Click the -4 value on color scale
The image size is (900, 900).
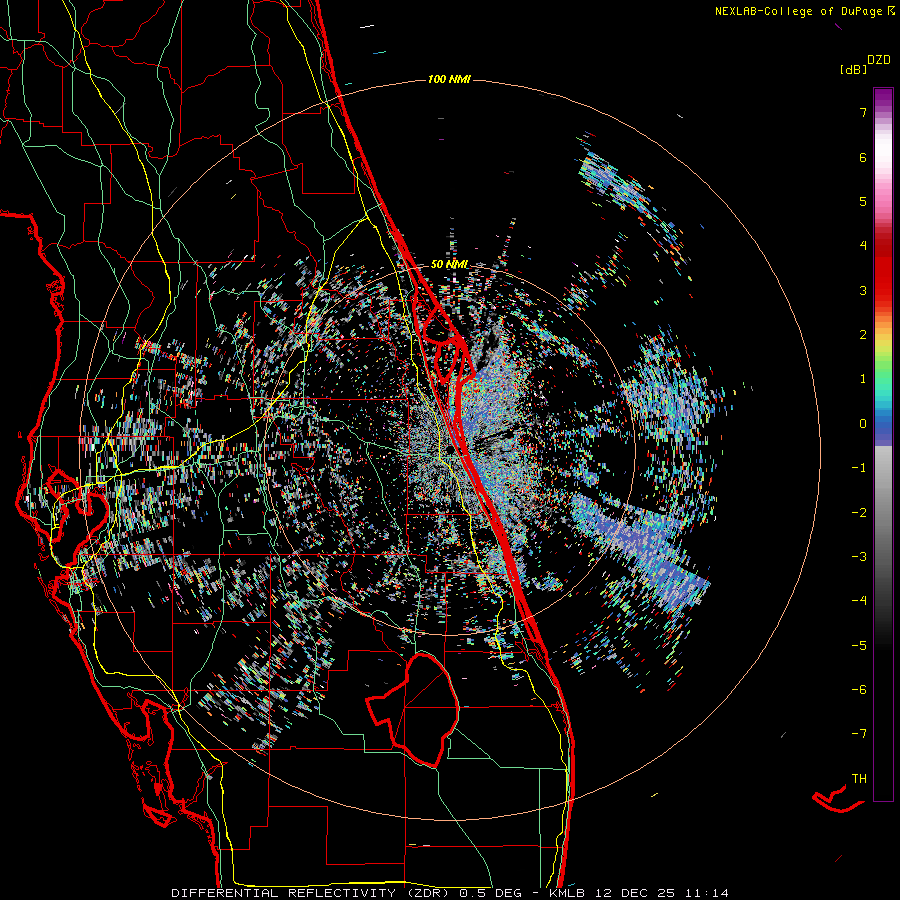click(859, 600)
